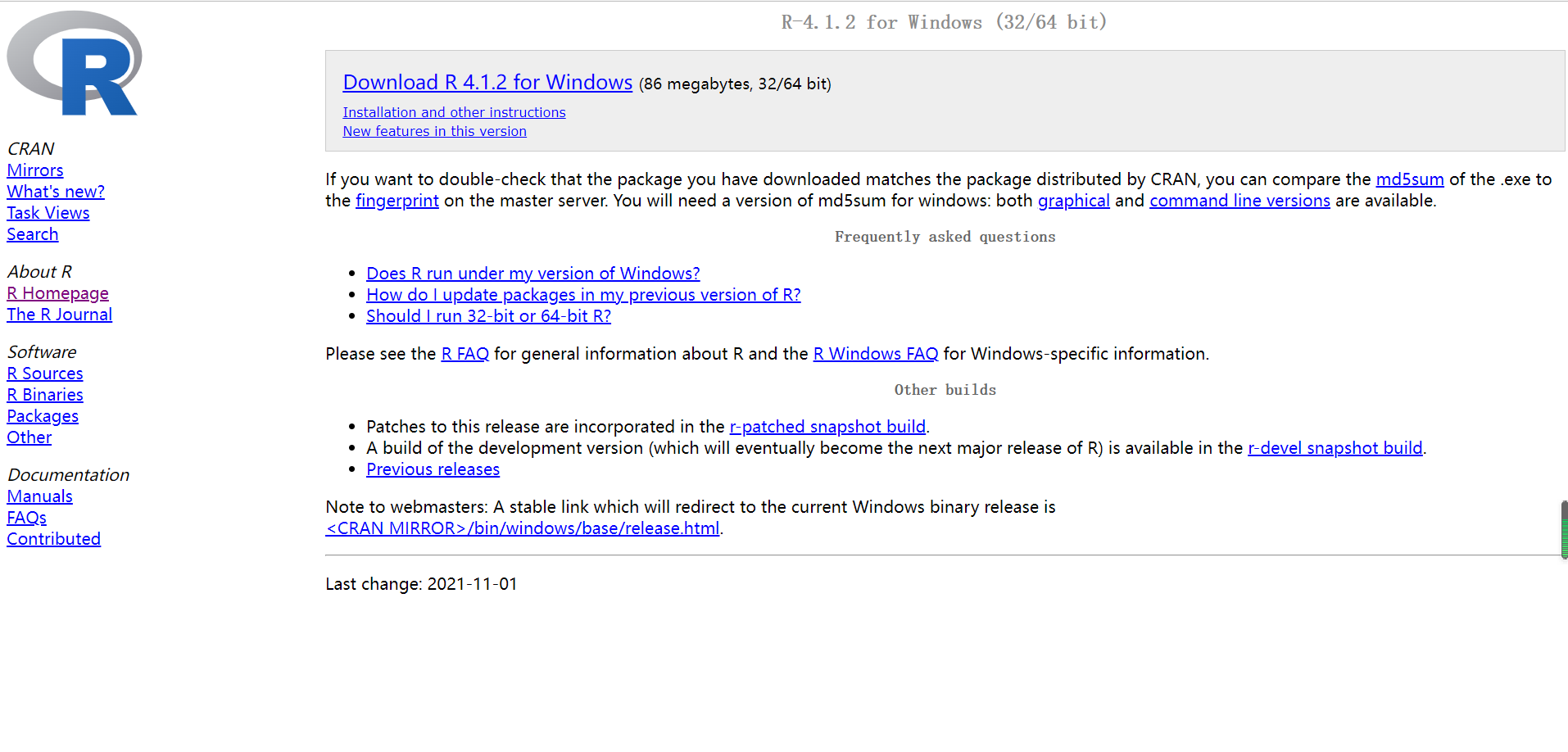This screenshot has width=1568, height=752.
Task: Open Task Views in sidebar
Action: coord(48,213)
